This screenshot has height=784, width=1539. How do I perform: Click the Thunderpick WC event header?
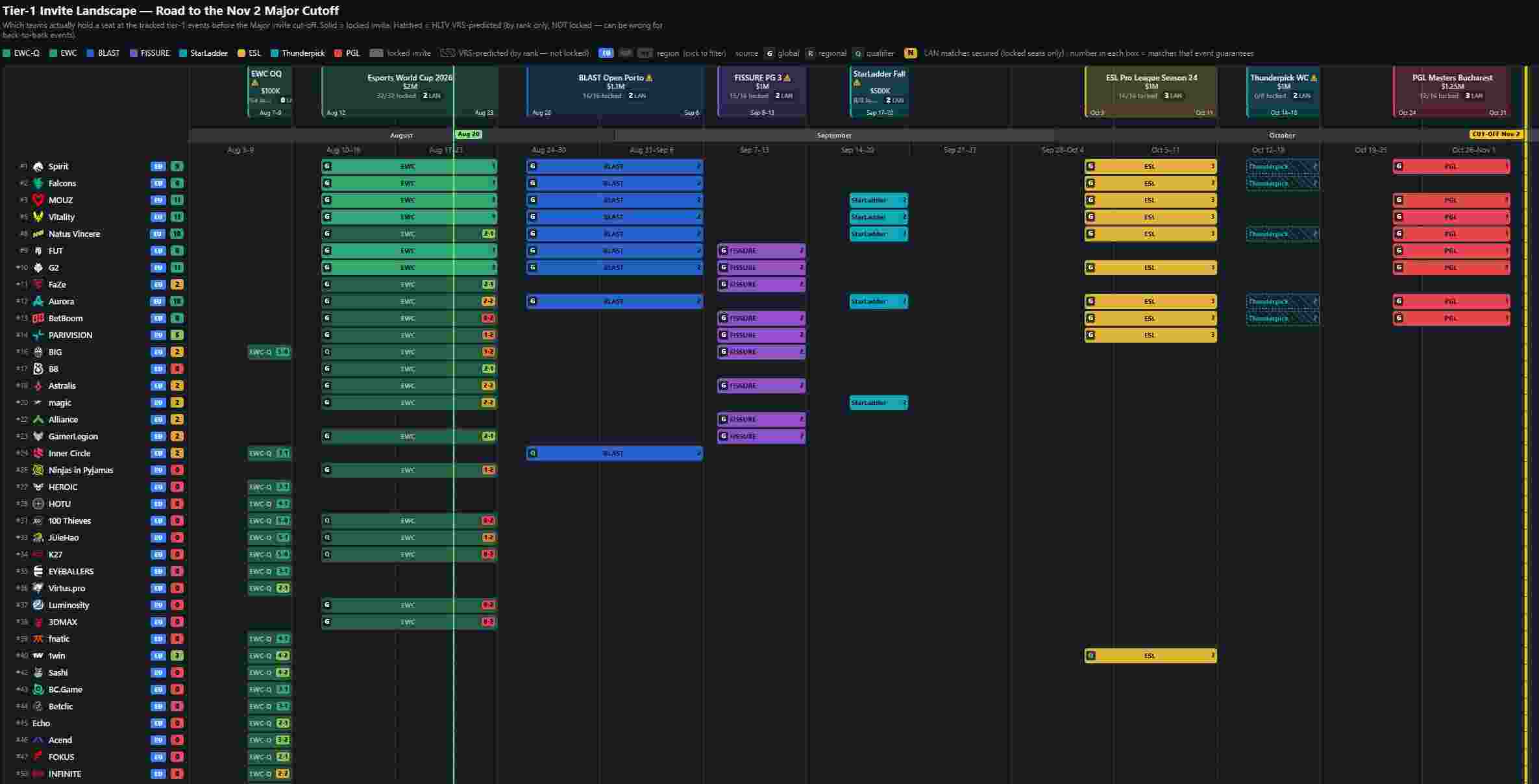pyautogui.click(x=1283, y=92)
